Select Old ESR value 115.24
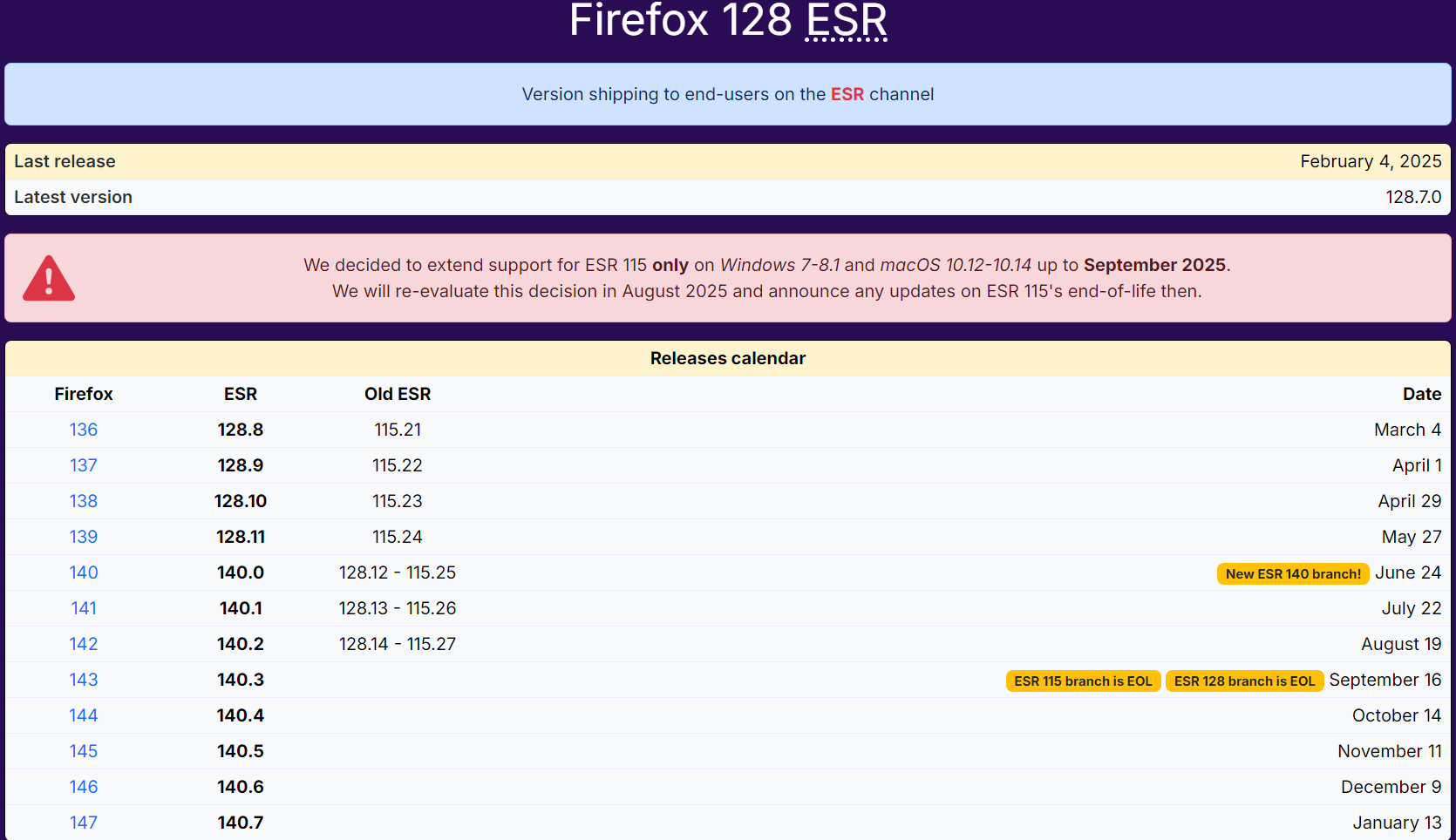Viewport: 1456px width, 840px height. click(398, 537)
